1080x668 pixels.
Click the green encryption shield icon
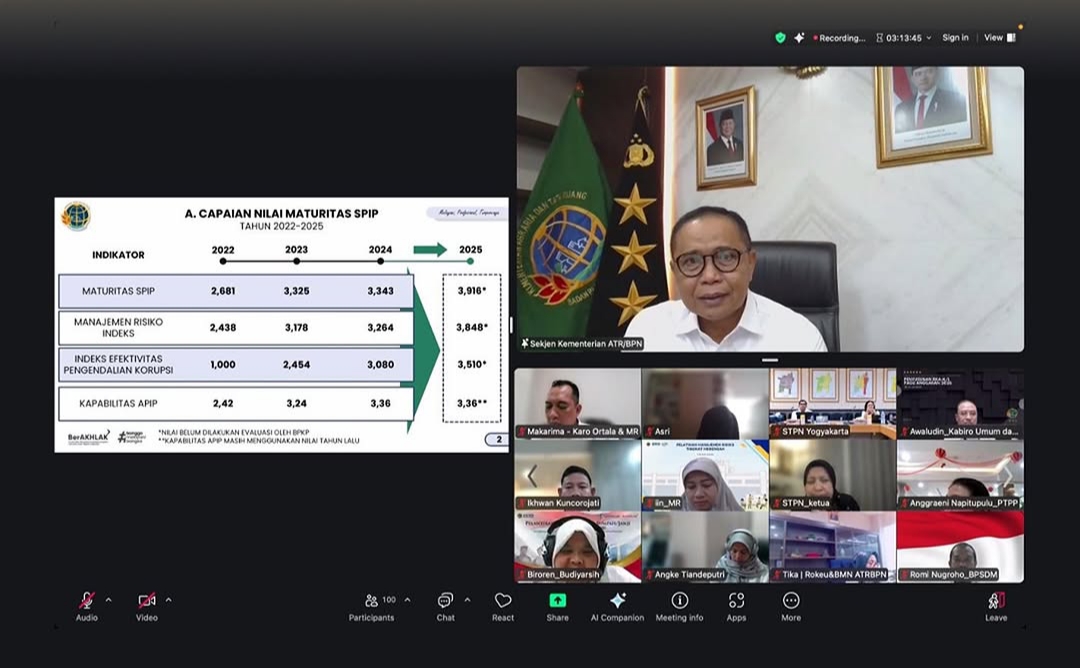pos(780,38)
